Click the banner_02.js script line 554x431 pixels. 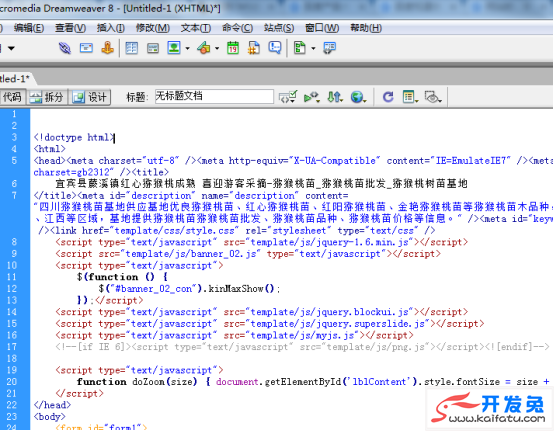[x=248, y=254]
